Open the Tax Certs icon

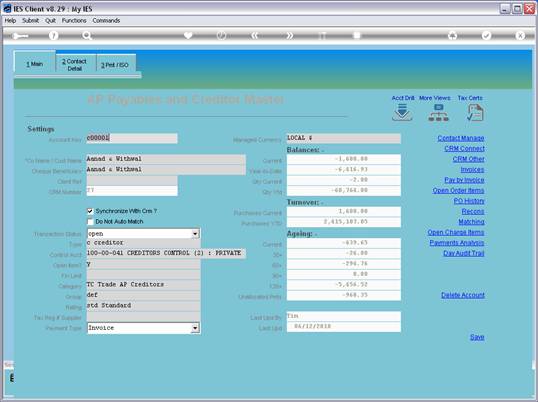(475, 113)
